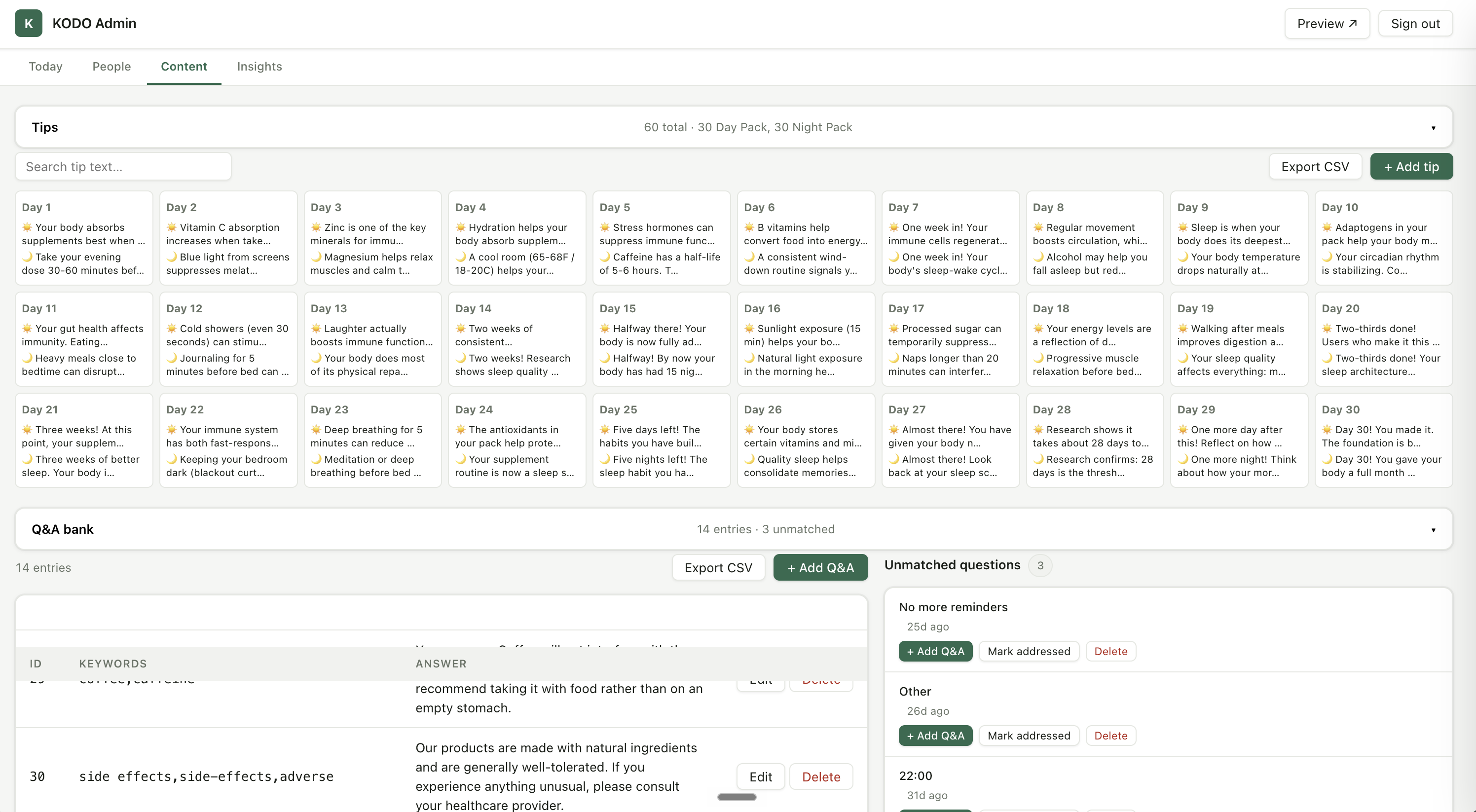Click the moon icon in Day 17 card
The width and height of the screenshot is (1476, 812).
(893, 358)
